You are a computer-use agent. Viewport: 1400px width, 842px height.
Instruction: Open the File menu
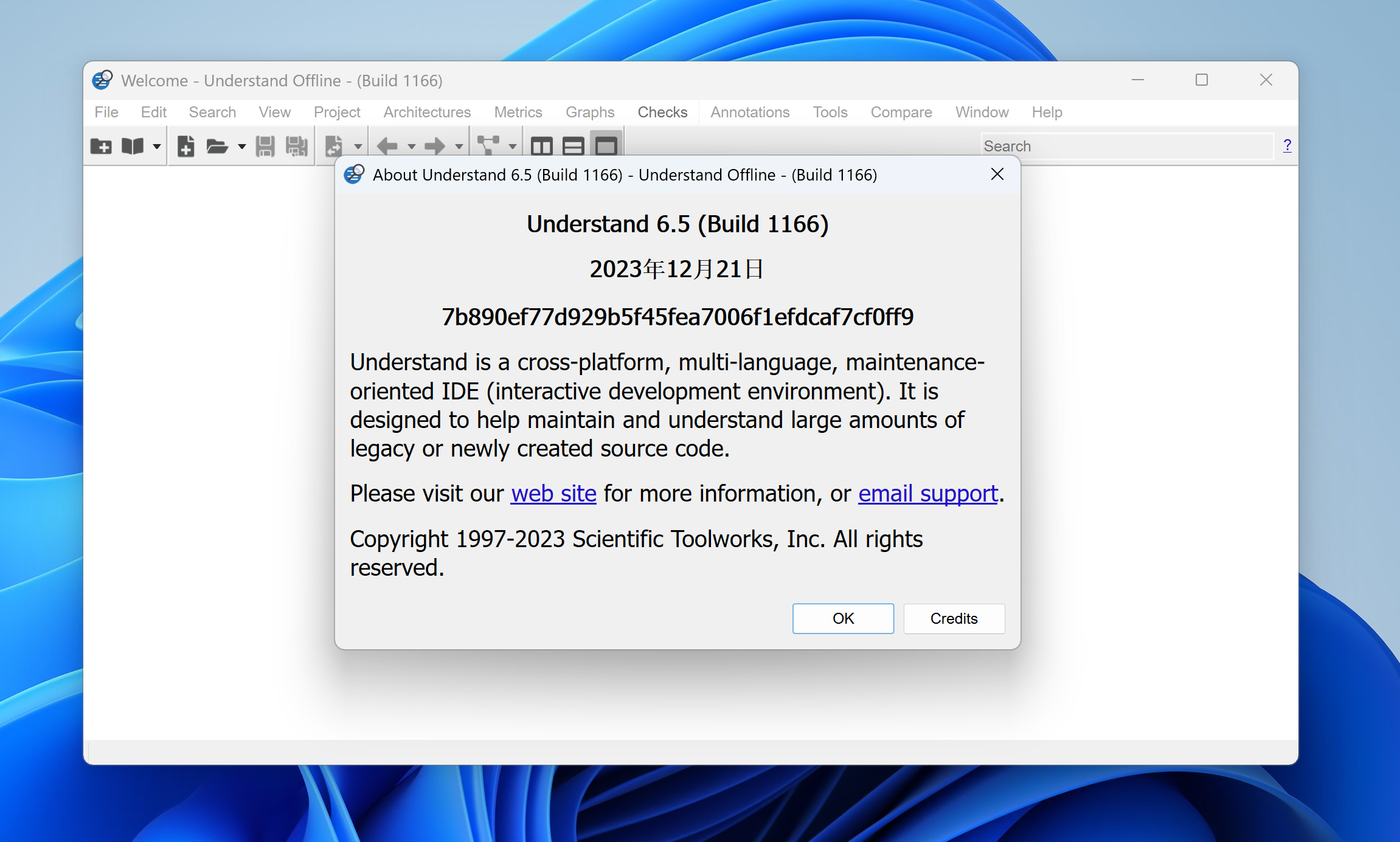pyautogui.click(x=106, y=112)
